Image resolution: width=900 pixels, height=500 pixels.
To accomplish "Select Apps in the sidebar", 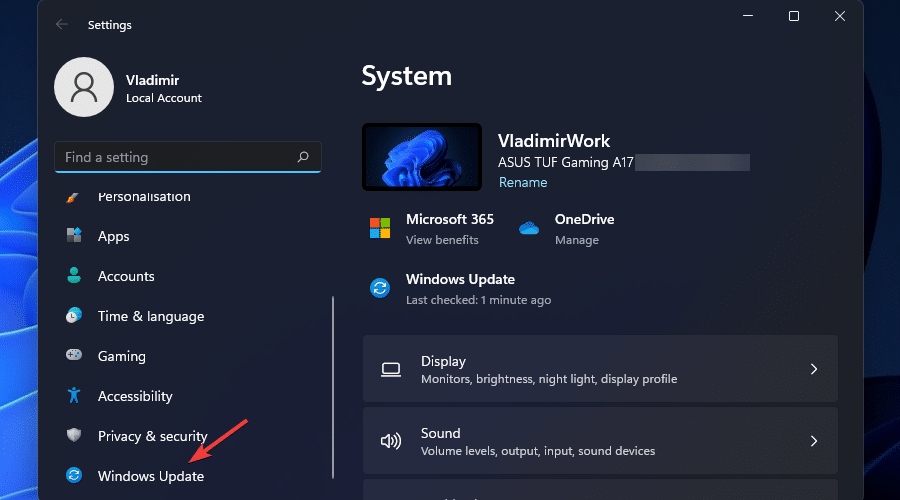I will [114, 237].
